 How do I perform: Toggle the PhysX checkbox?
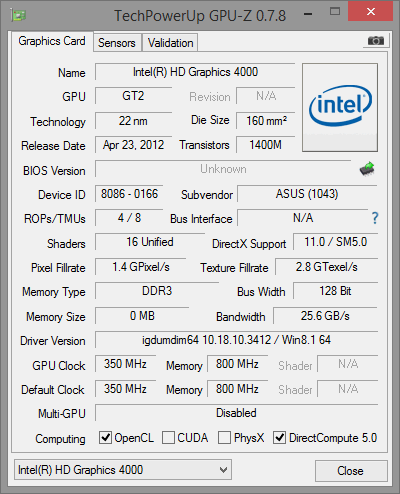point(224,437)
